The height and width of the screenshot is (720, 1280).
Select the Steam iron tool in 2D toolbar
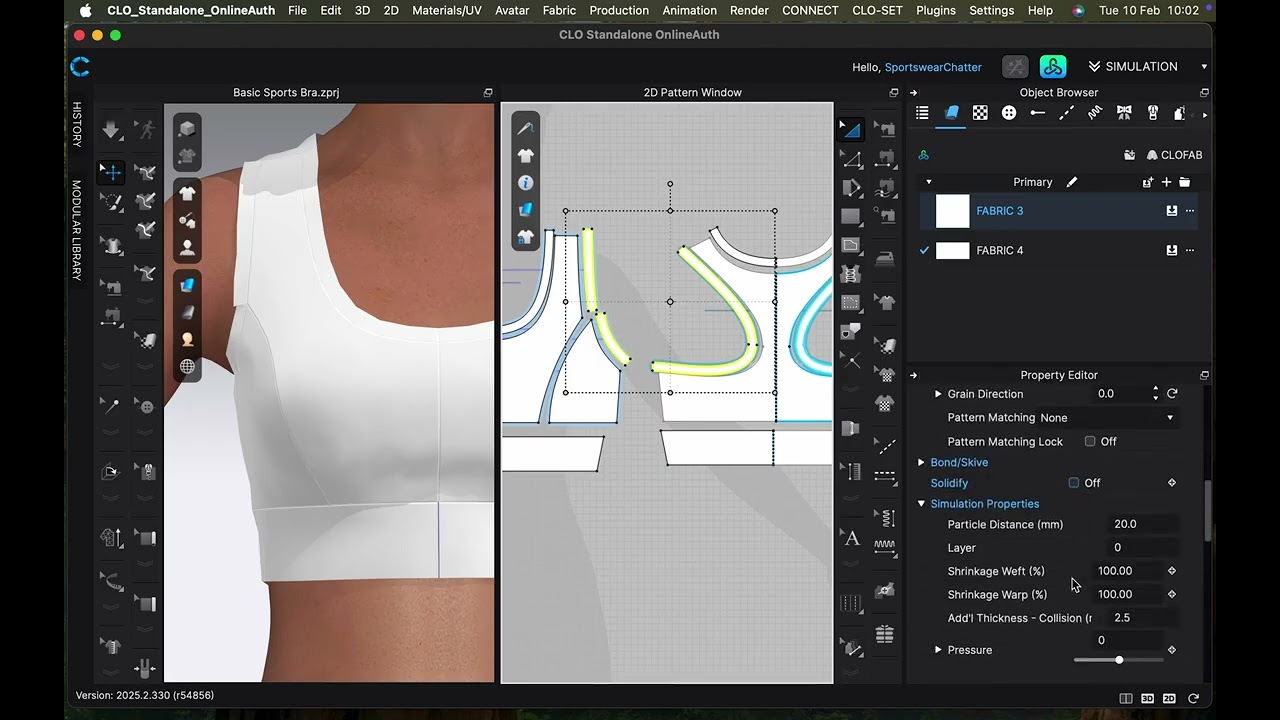click(885, 259)
